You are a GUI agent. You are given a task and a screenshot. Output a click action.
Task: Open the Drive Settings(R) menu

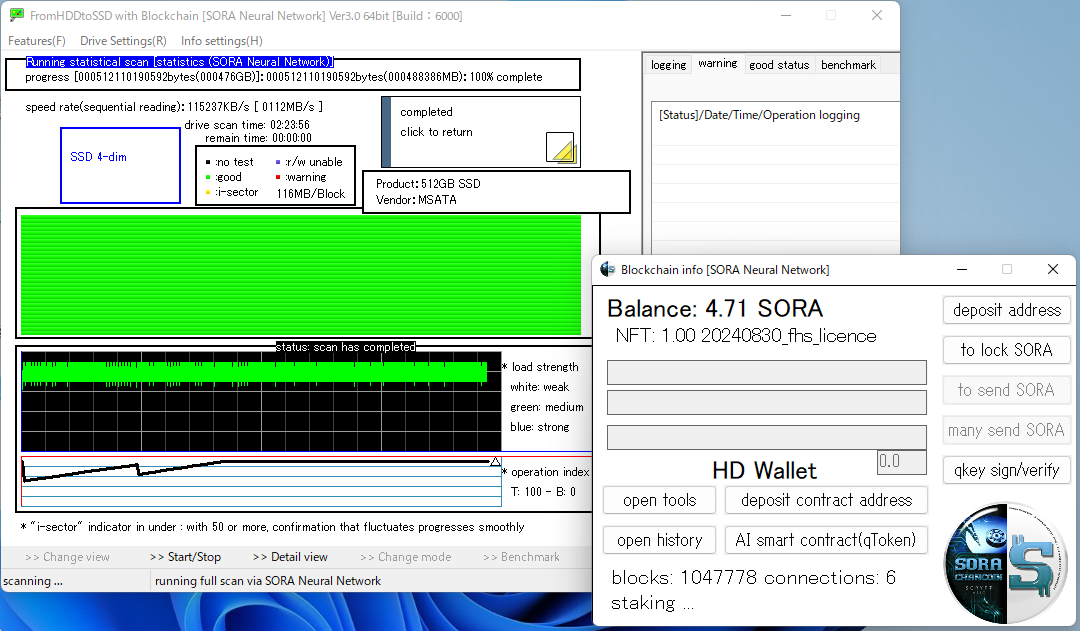123,41
